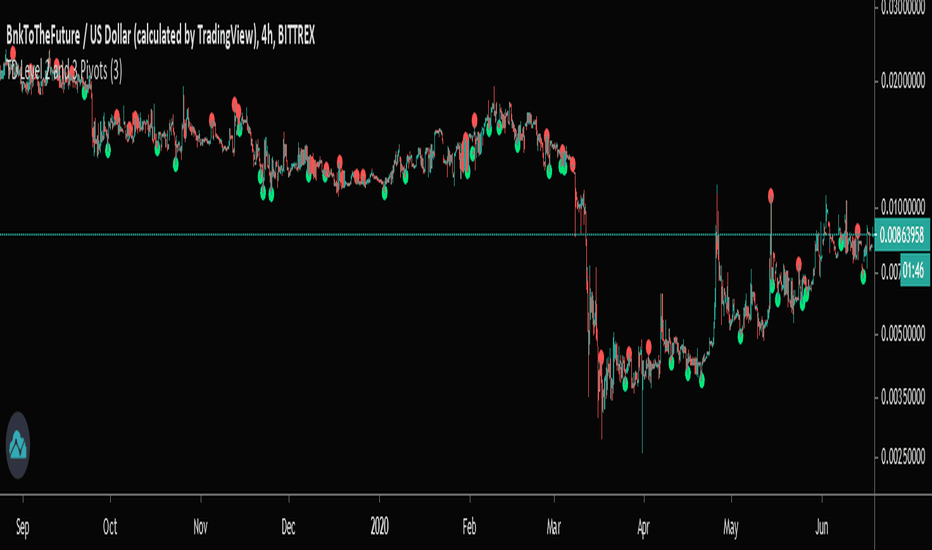Click the 2020 label on time axis
This screenshot has height=550, width=932.
(x=379, y=526)
